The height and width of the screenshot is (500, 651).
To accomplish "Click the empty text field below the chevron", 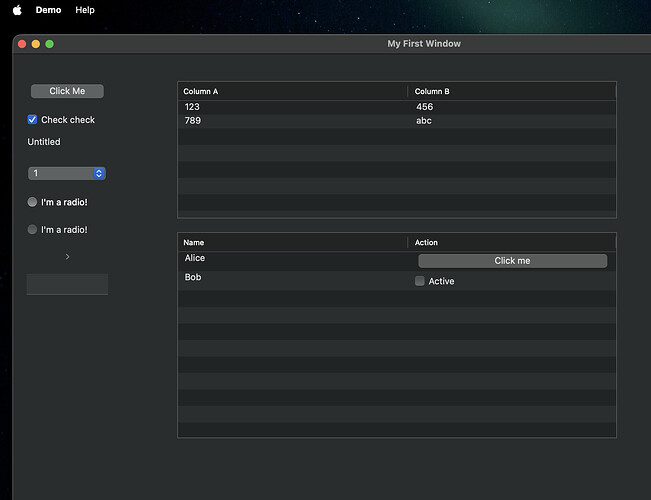I will [x=67, y=284].
